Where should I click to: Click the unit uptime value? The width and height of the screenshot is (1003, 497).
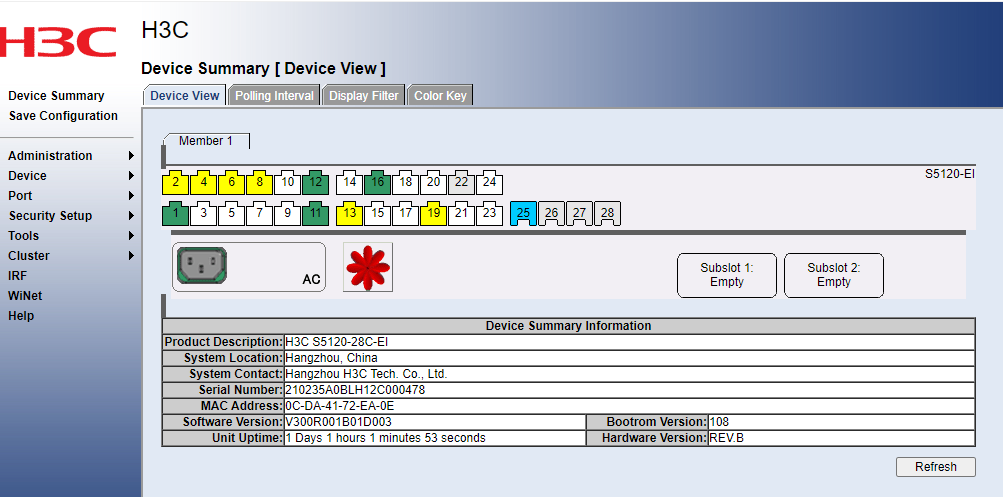(385, 438)
